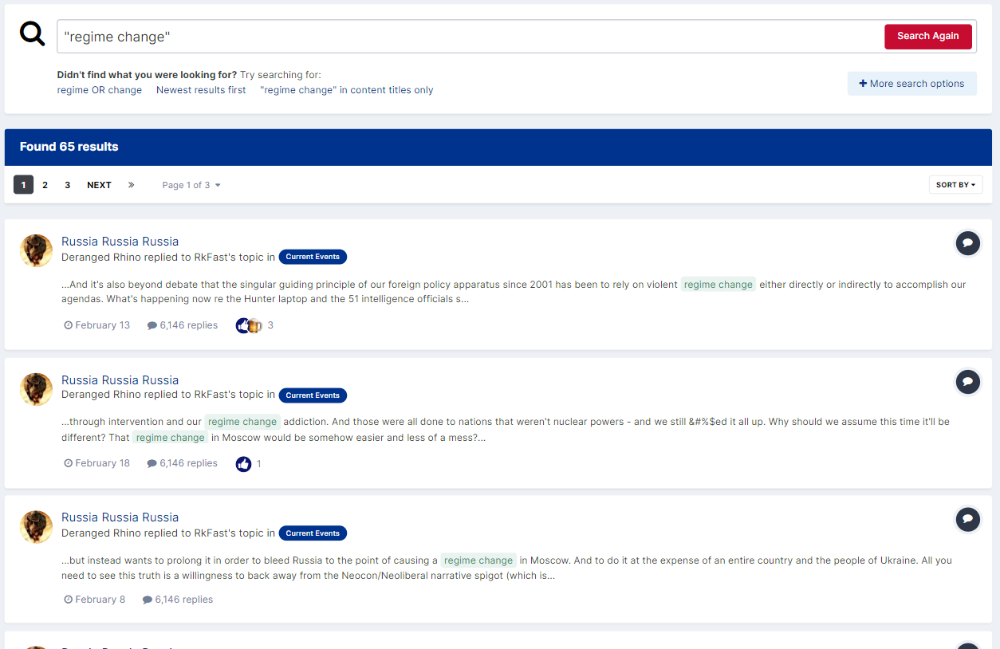Click 6,146 replies on February 13 result
The height and width of the screenshot is (649, 1000).
[182, 325]
